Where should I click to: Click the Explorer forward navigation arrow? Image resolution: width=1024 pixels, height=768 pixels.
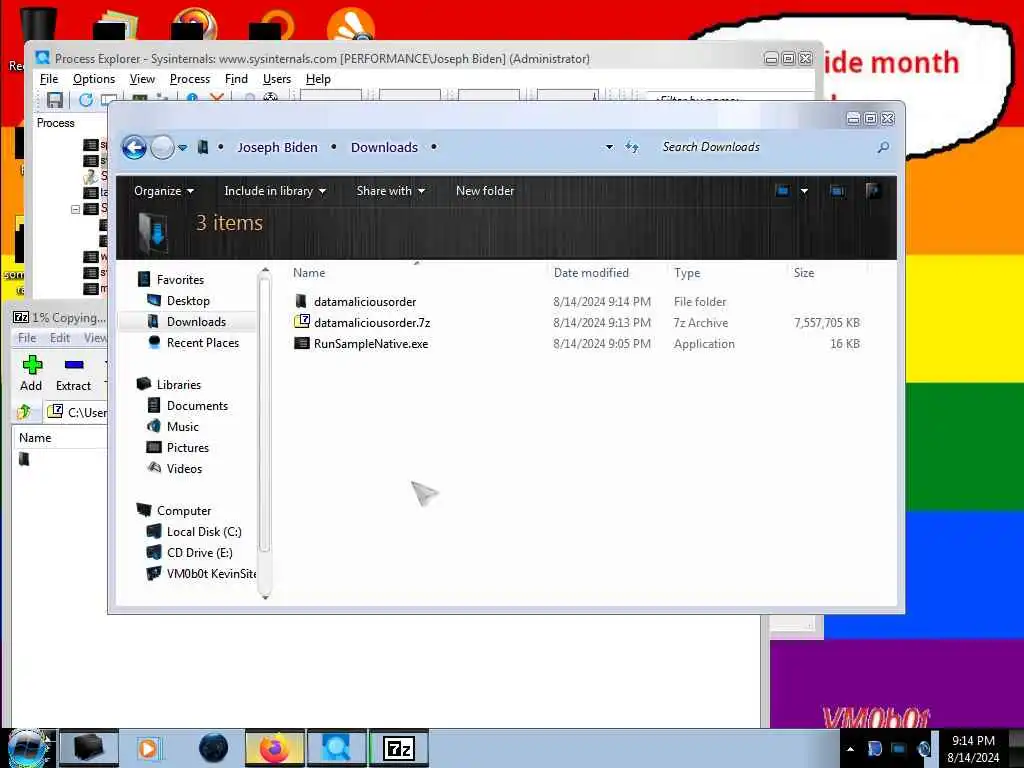(x=162, y=148)
